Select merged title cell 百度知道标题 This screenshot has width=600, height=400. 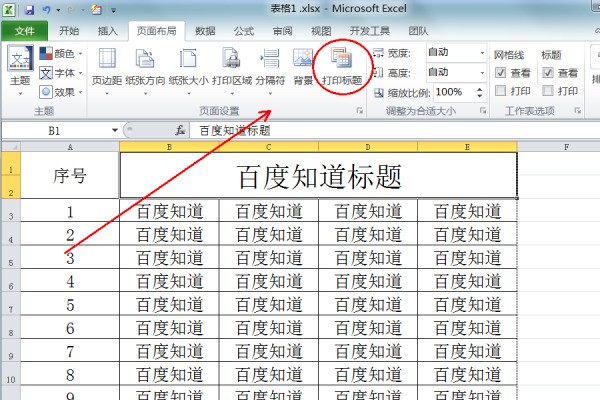point(318,175)
